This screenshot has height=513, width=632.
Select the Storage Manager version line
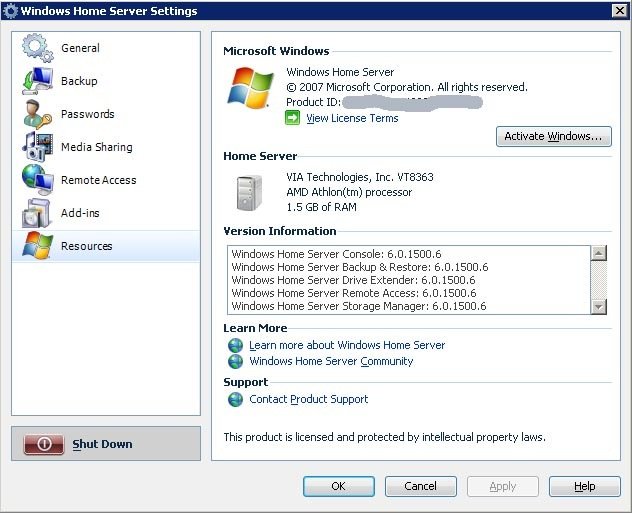coord(359,306)
